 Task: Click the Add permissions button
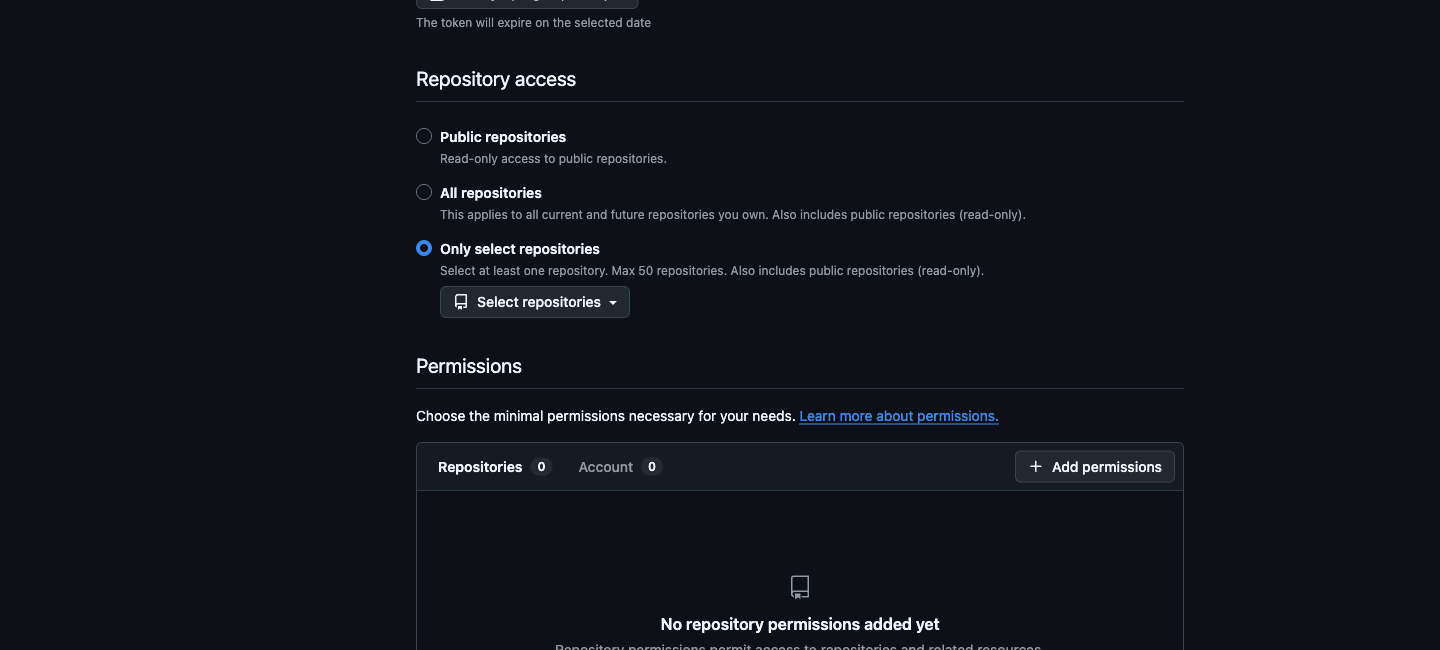(x=1095, y=467)
